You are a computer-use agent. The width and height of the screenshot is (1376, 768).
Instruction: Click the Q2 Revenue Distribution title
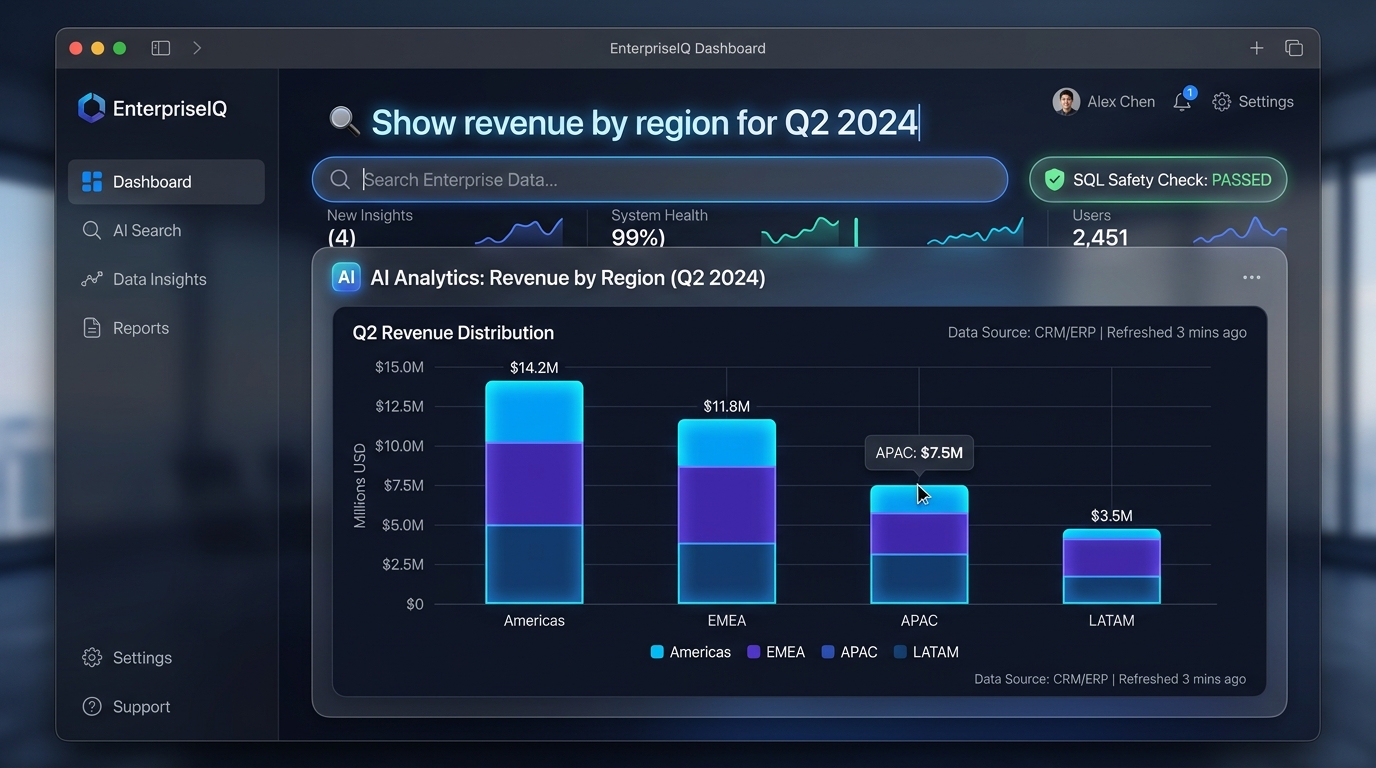click(x=453, y=333)
